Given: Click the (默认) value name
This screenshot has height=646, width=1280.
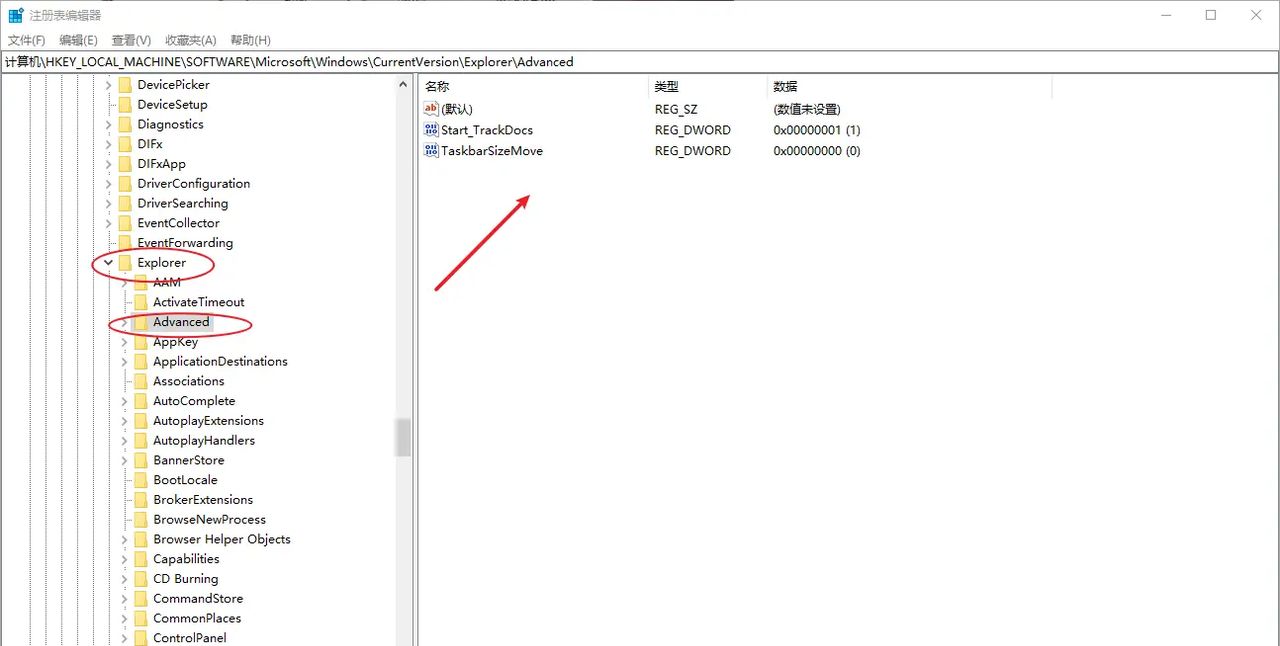Looking at the screenshot, I should tap(457, 109).
